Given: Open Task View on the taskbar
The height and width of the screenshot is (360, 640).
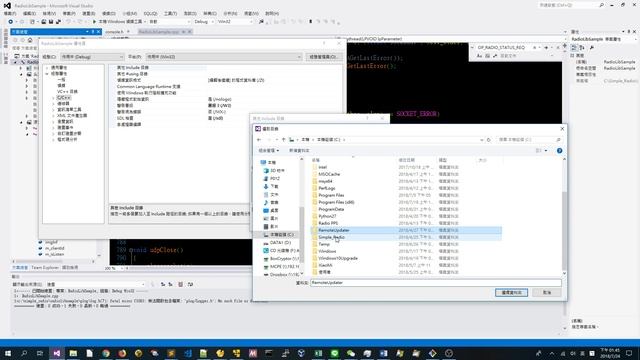Looking at the screenshot, I should tap(40, 353).
